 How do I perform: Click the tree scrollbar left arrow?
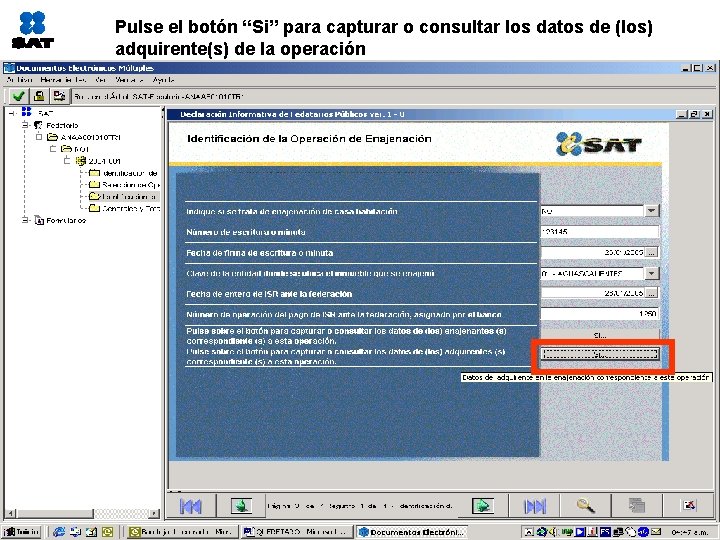click(9, 513)
